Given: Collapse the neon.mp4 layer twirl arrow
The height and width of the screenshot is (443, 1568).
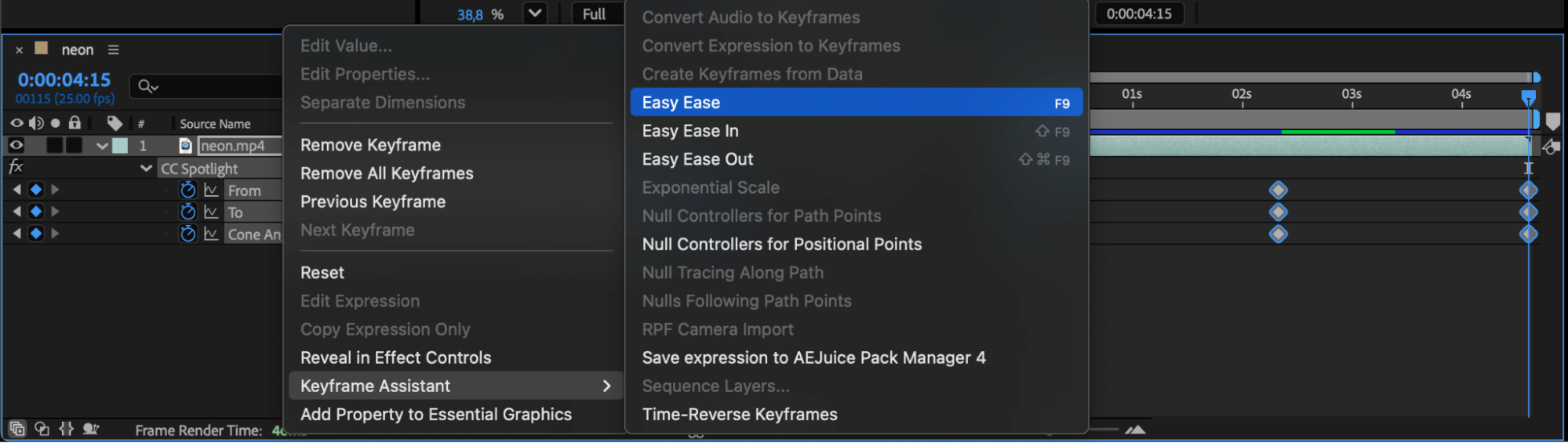Looking at the screenshot, I should point(102,146).
